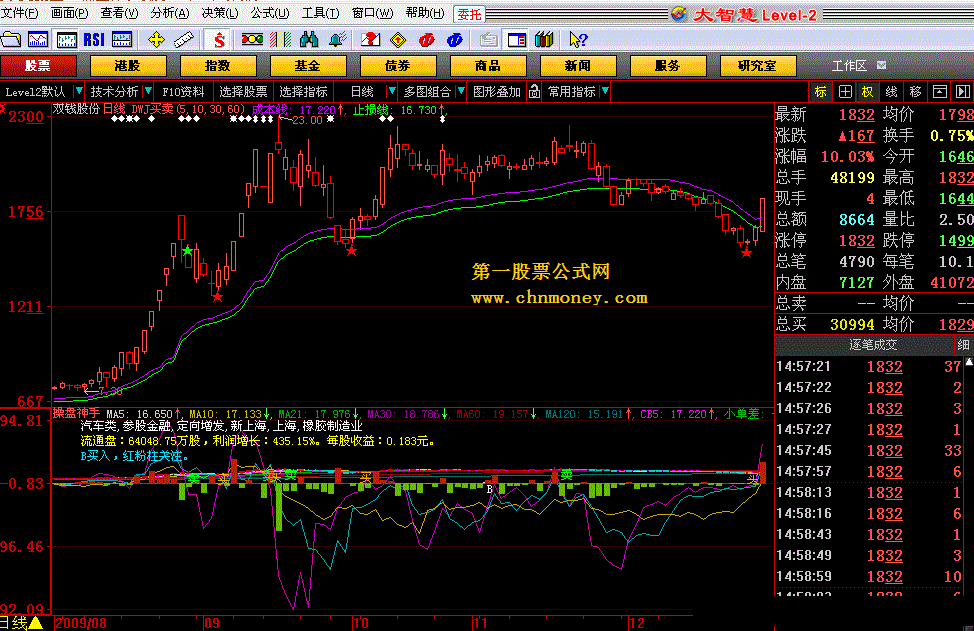This screenshot has height=631, width=974.
Task: Click the padlock icon after 图形叠加
Action: point(534,92)
